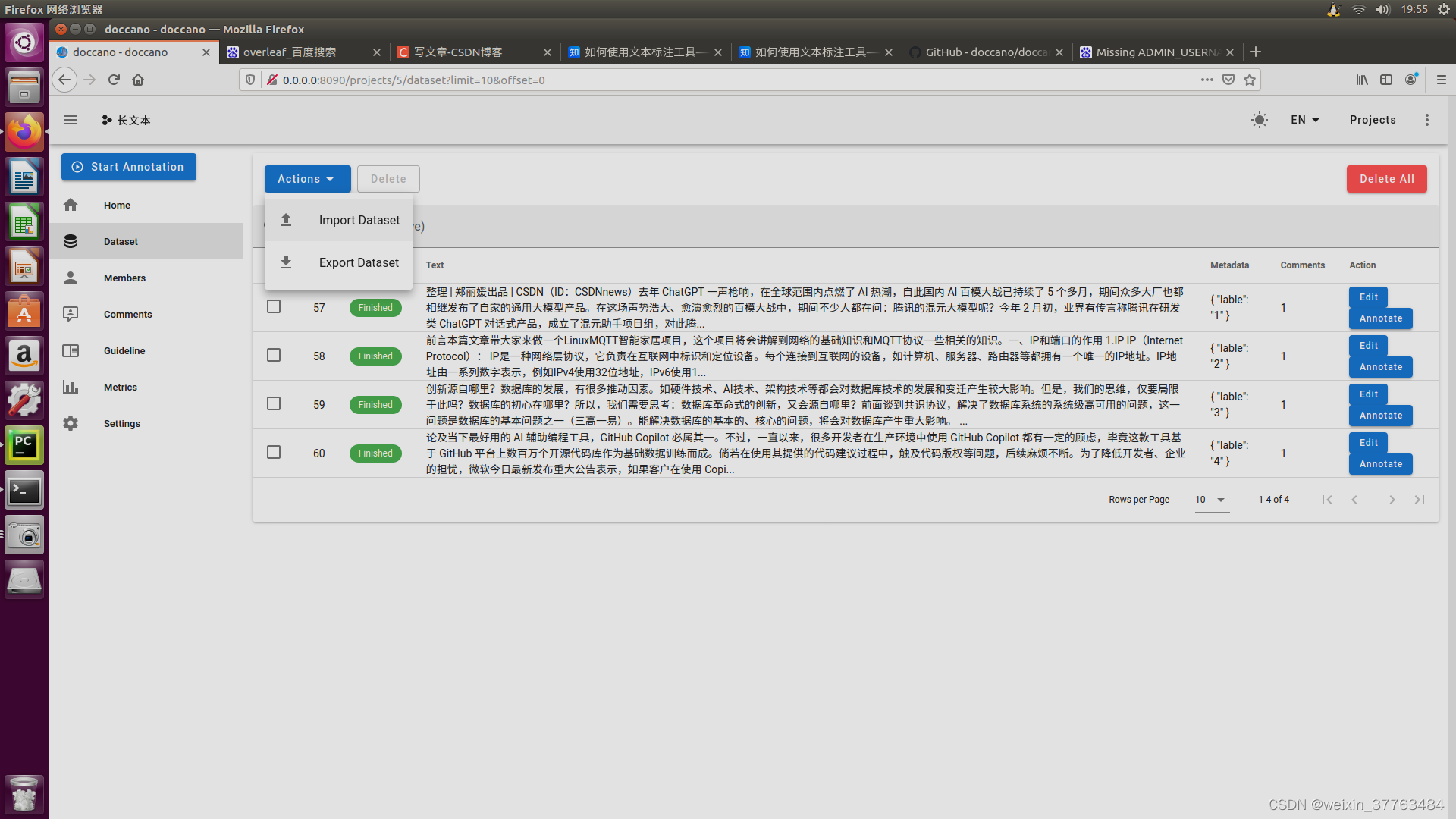Toggle checkbox for row 57
Viewport: 1456px width, 819px height.
(x=274, y=307)
